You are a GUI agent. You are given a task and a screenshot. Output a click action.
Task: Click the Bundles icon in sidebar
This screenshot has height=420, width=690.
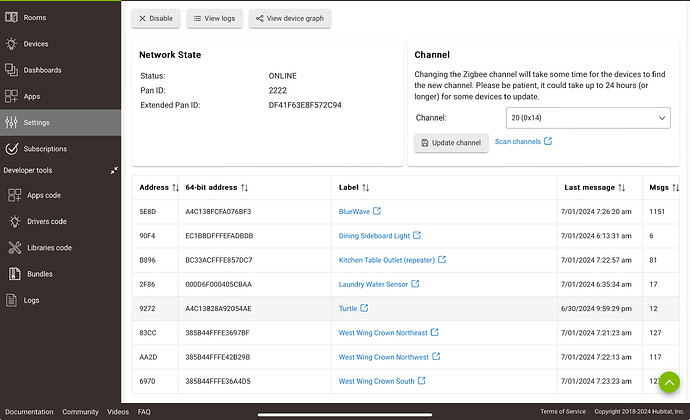pyautogui.click(x=15, y=274)
